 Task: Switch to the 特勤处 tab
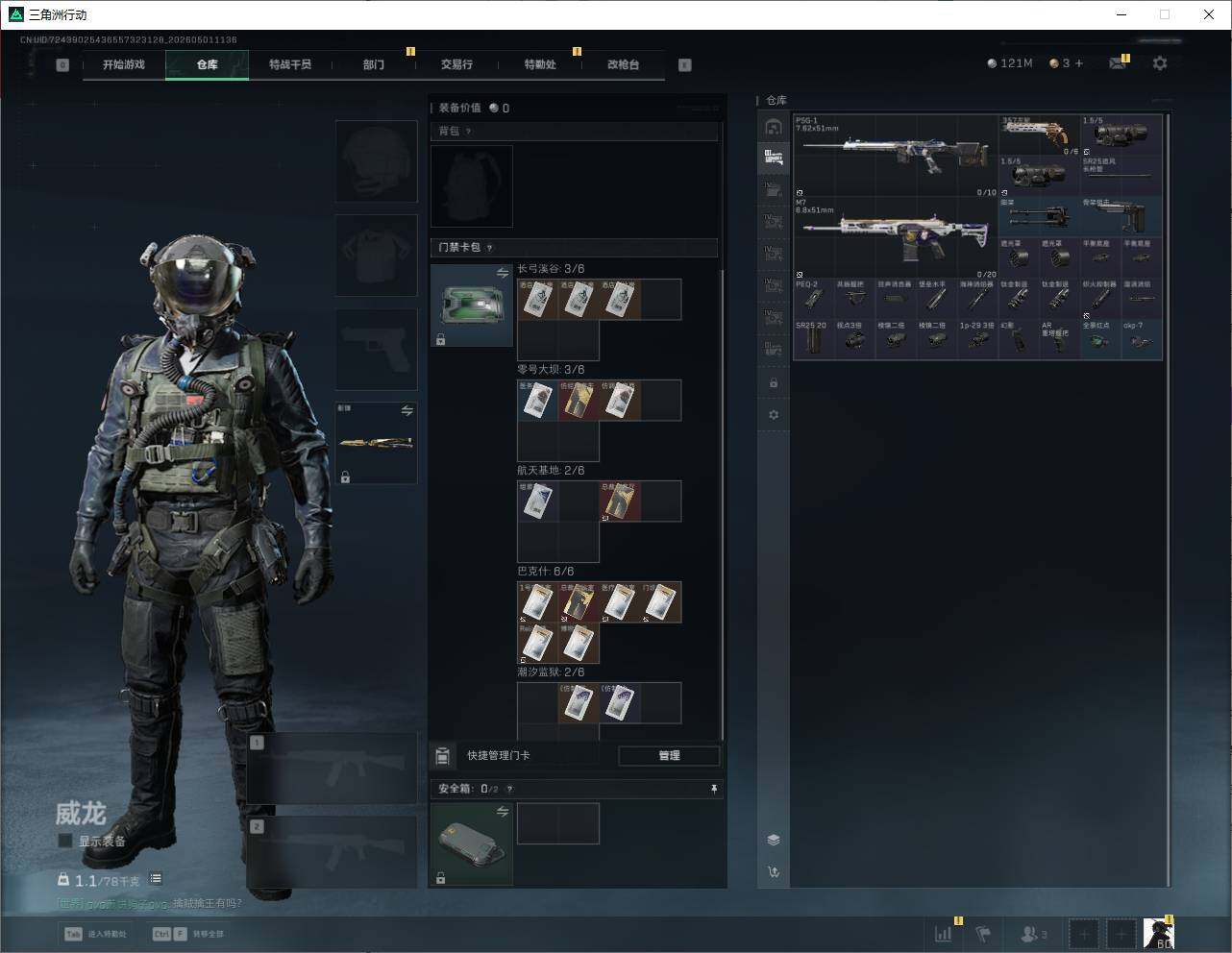(540, 64)
